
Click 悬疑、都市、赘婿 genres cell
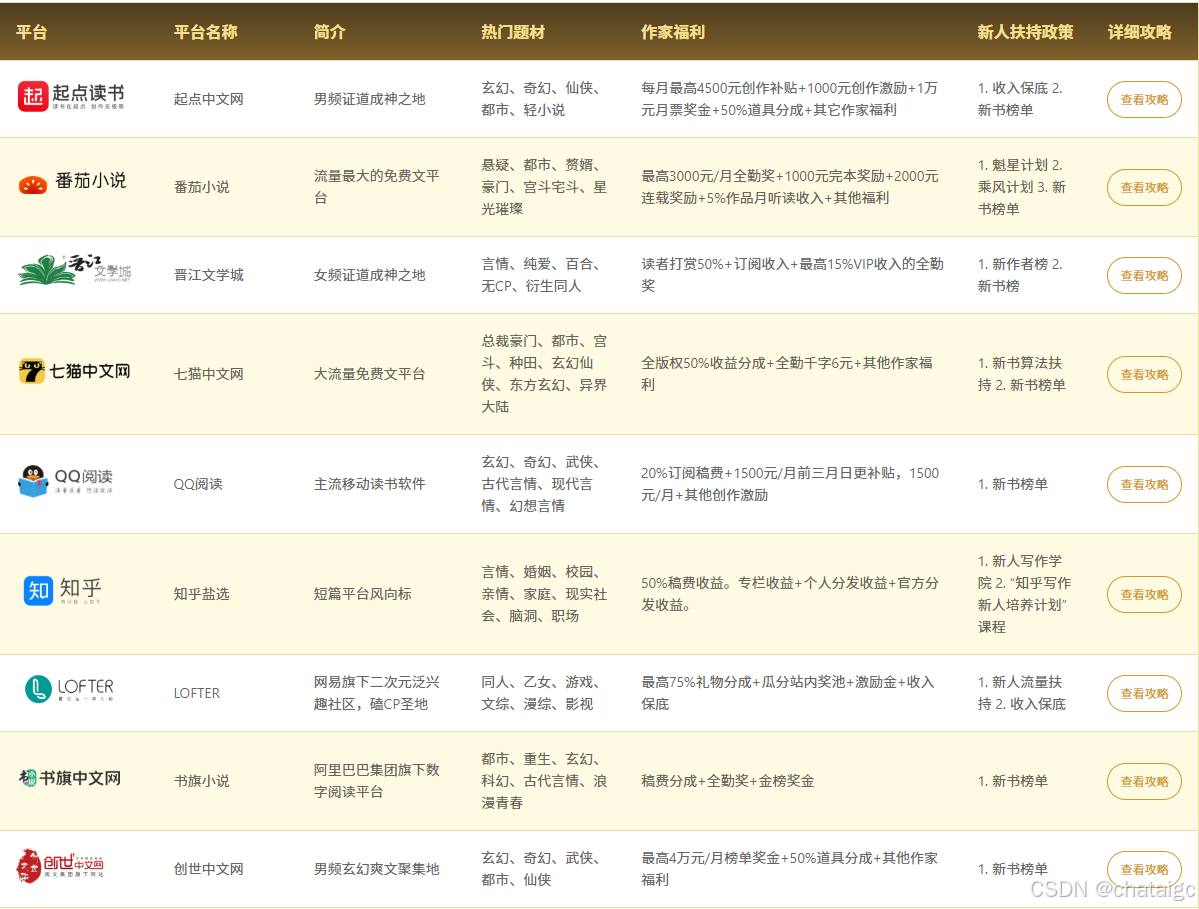point(544,187)
